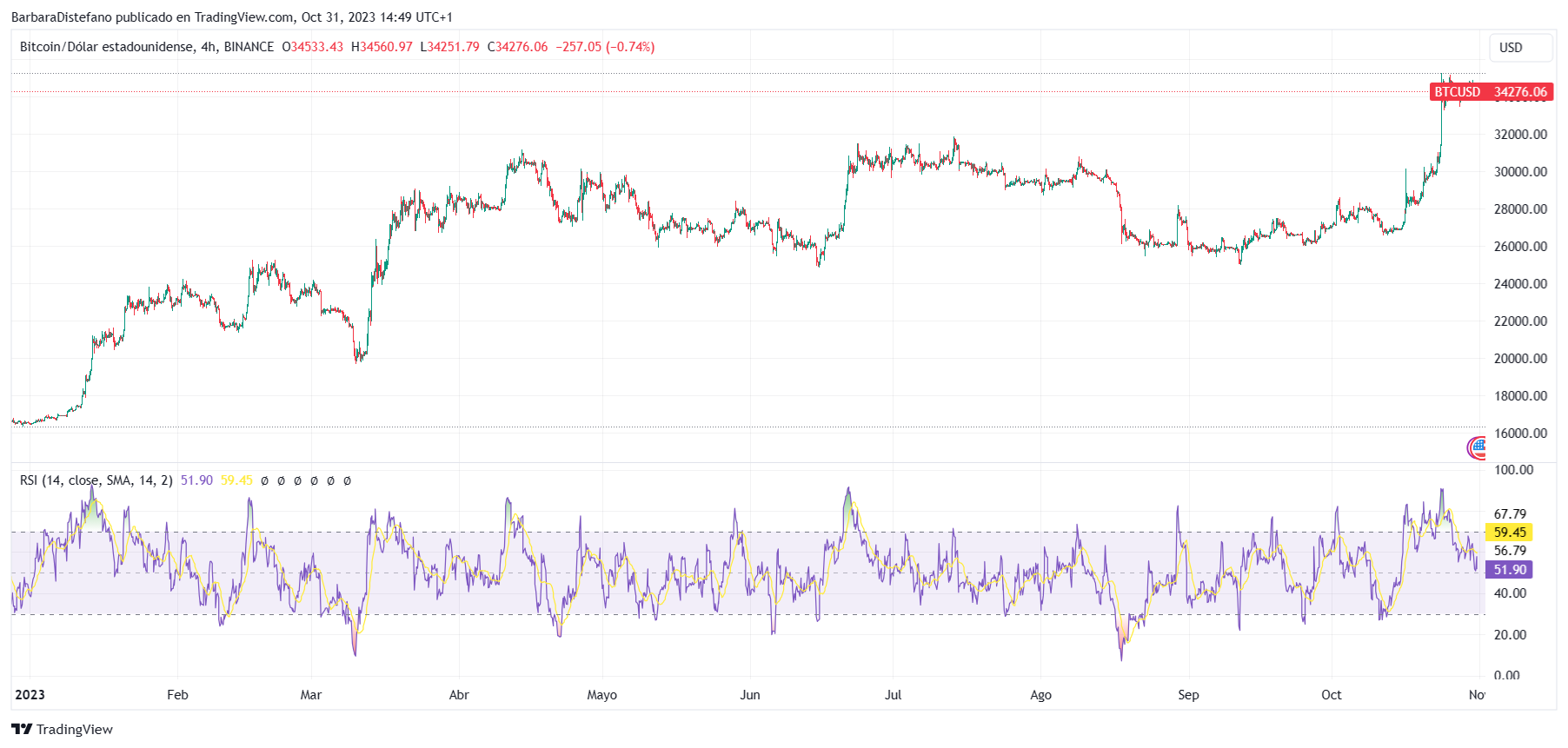Click the closing price C34276.06 in header

[x=517, y=47]
